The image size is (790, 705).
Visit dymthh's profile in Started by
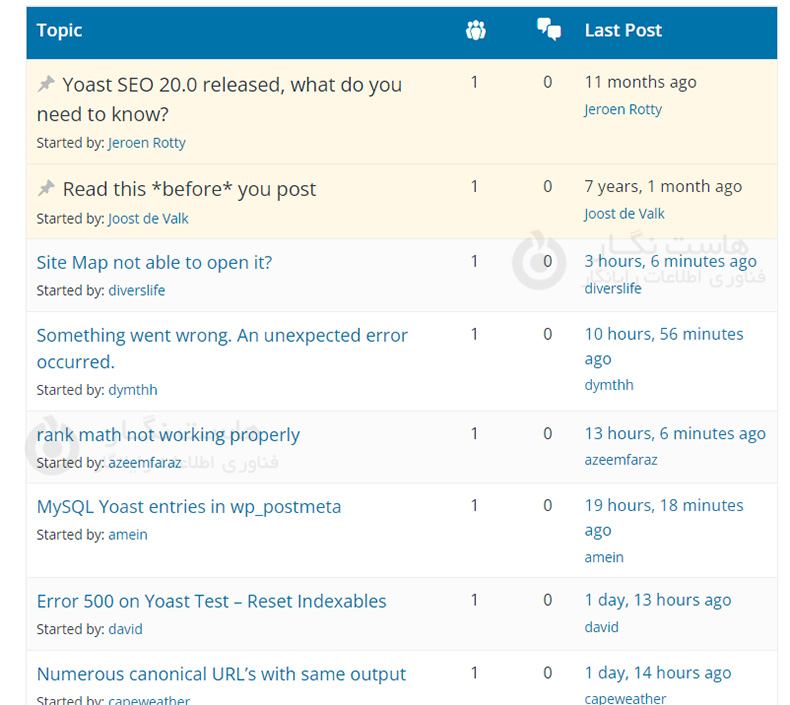point(132,390)
